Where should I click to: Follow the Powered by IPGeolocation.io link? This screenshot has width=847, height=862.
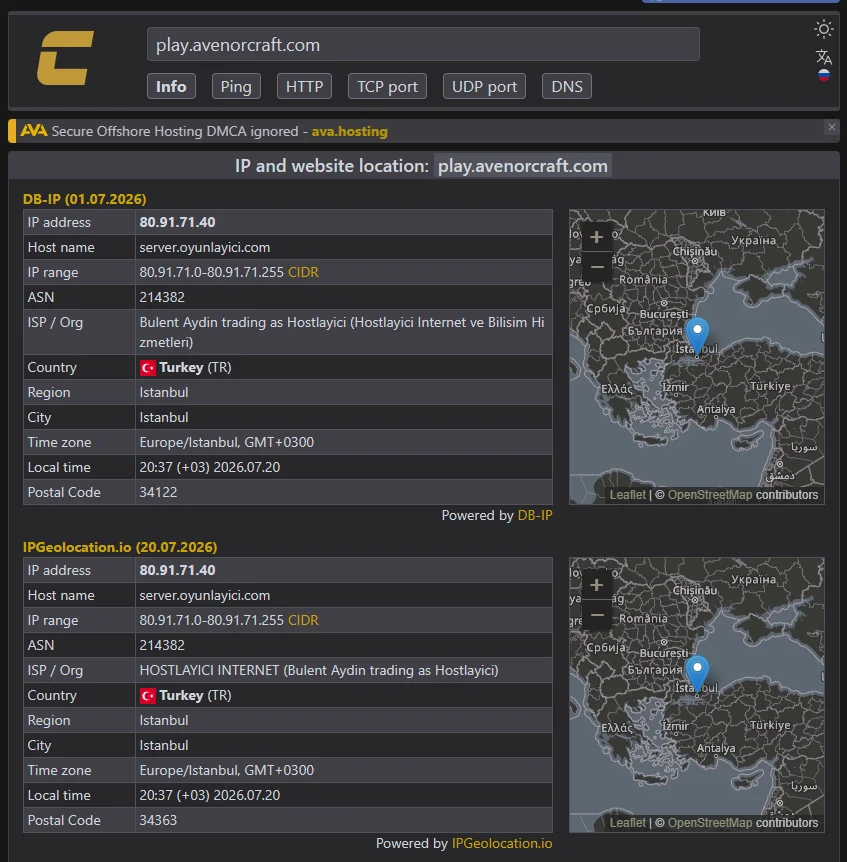pos(501,843)
